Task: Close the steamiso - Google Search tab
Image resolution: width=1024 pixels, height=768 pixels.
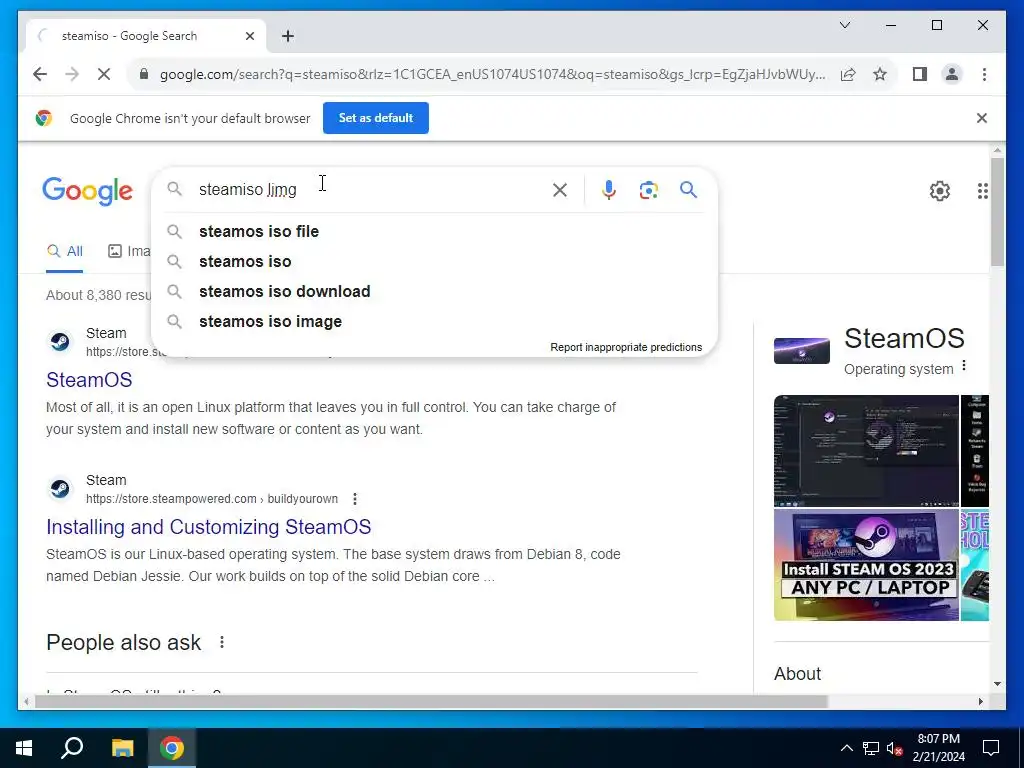Action: click(x=249, y=36)
